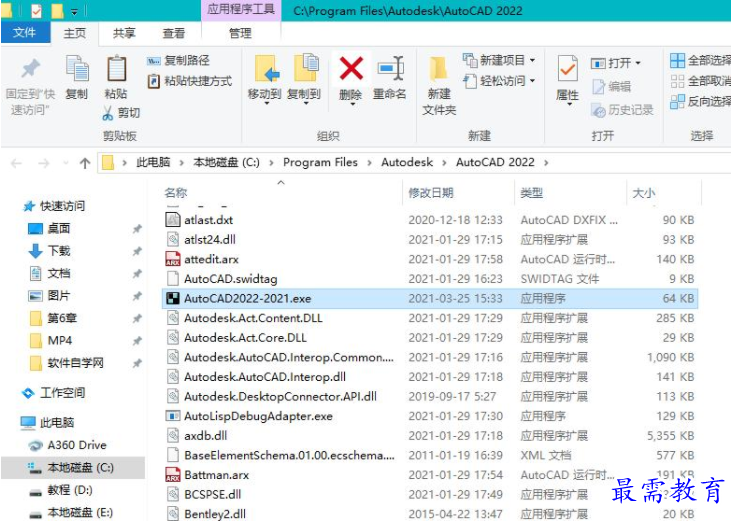Click 此电脑 in the address bar

(x=153, y=162)
